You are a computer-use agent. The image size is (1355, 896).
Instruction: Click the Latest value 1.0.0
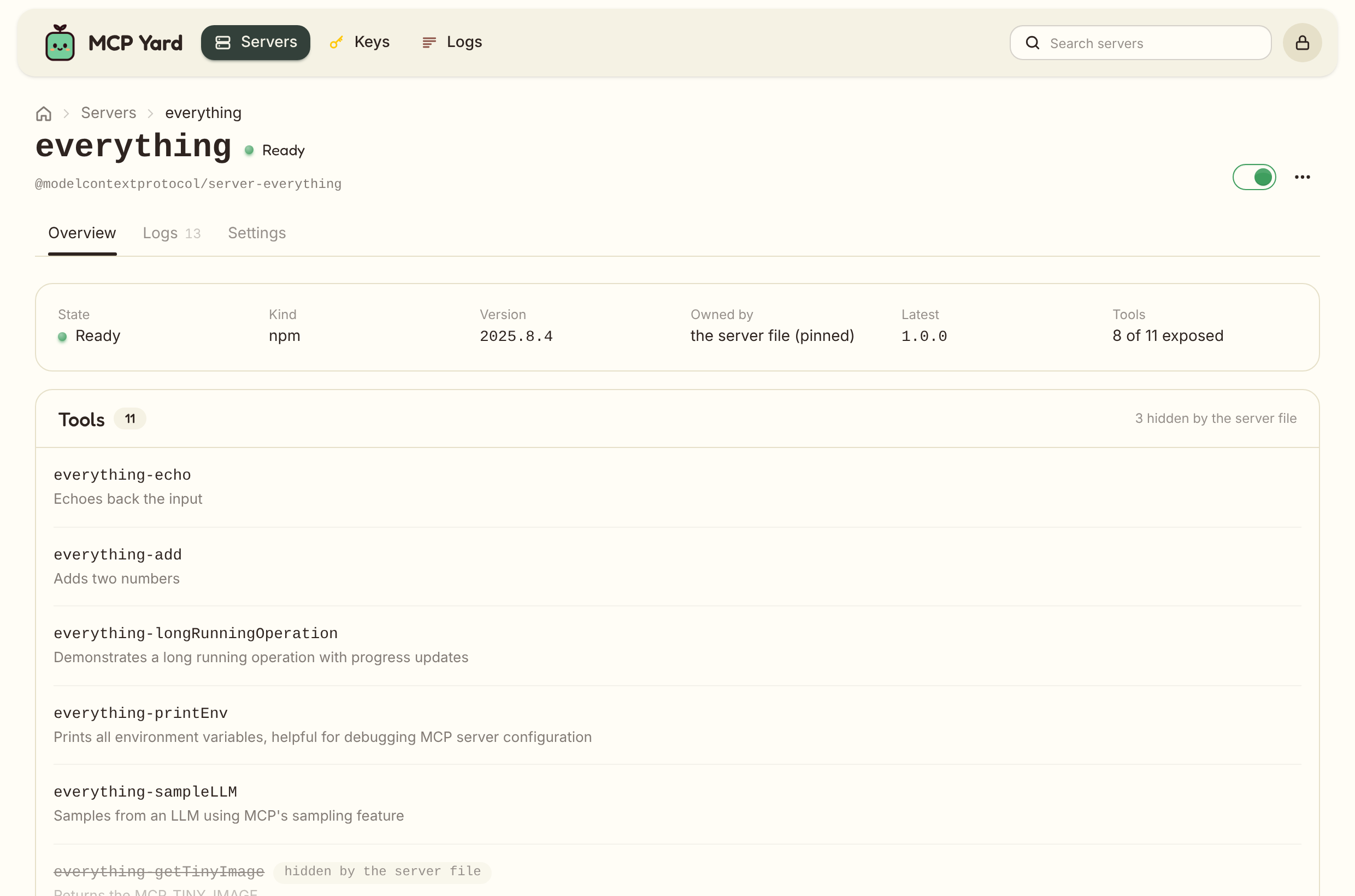tap(924, 336)
